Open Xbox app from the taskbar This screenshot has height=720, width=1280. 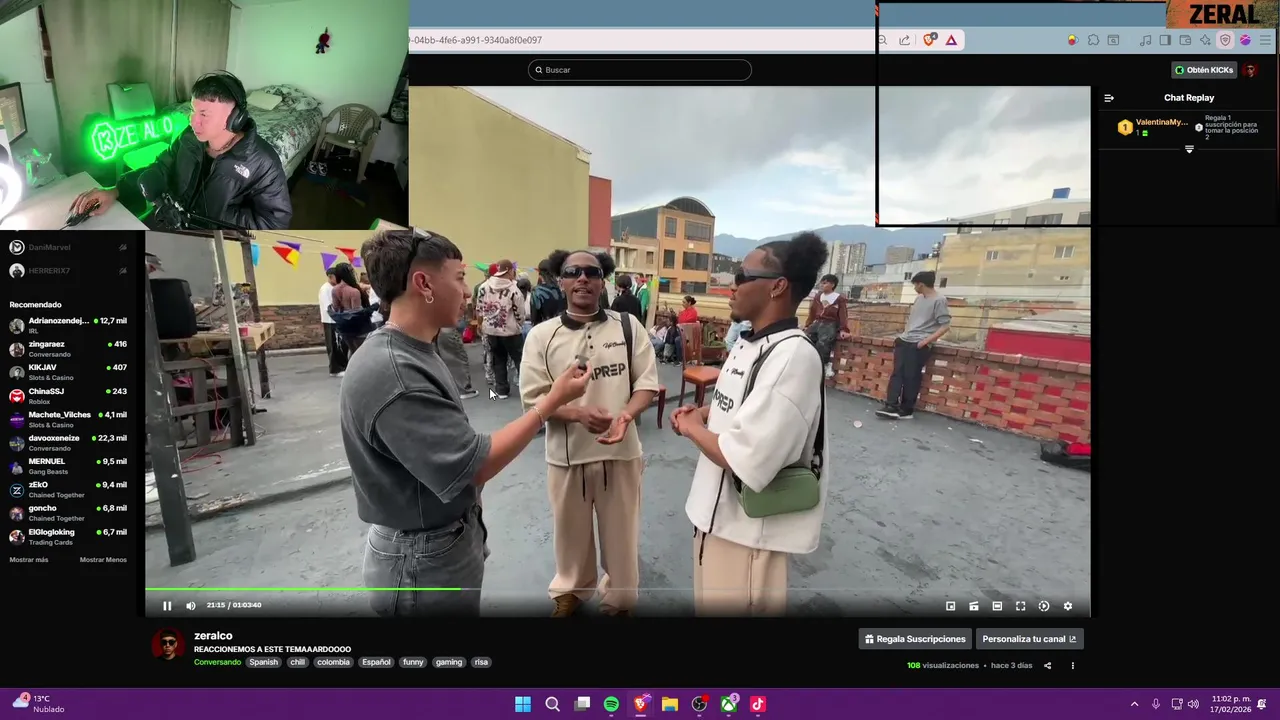[x=729, y=704]
